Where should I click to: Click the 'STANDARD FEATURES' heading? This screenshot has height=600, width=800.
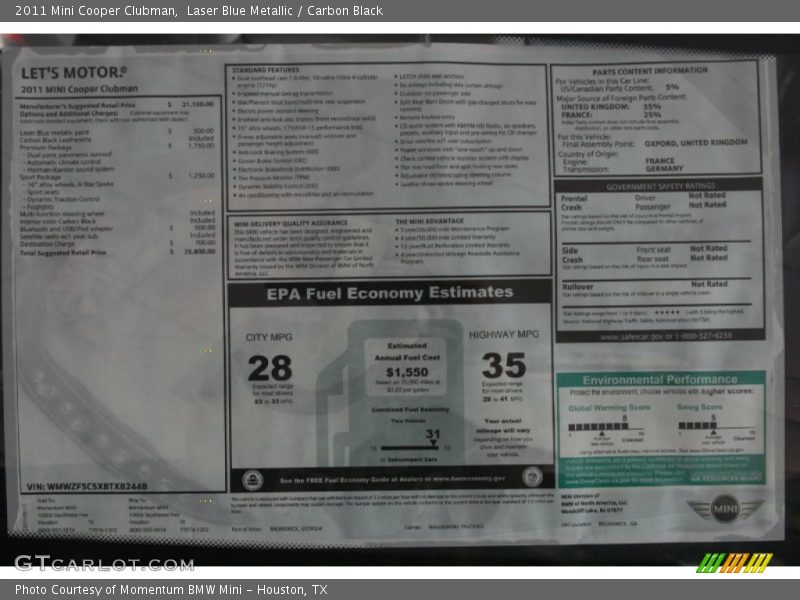coord(265,70)
